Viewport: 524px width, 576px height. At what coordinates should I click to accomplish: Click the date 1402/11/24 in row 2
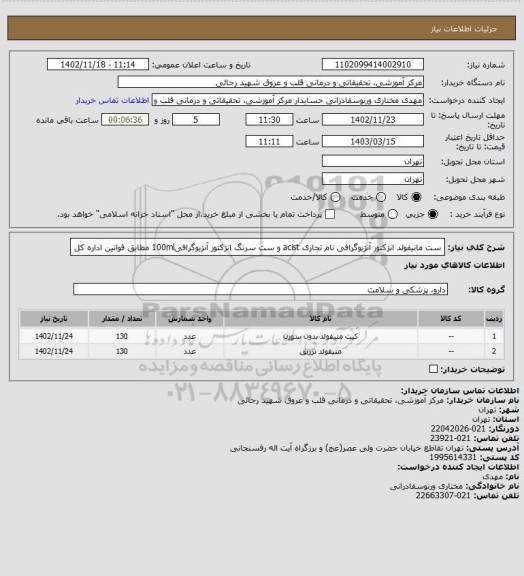pyautogui.click(x=54, y=352)
